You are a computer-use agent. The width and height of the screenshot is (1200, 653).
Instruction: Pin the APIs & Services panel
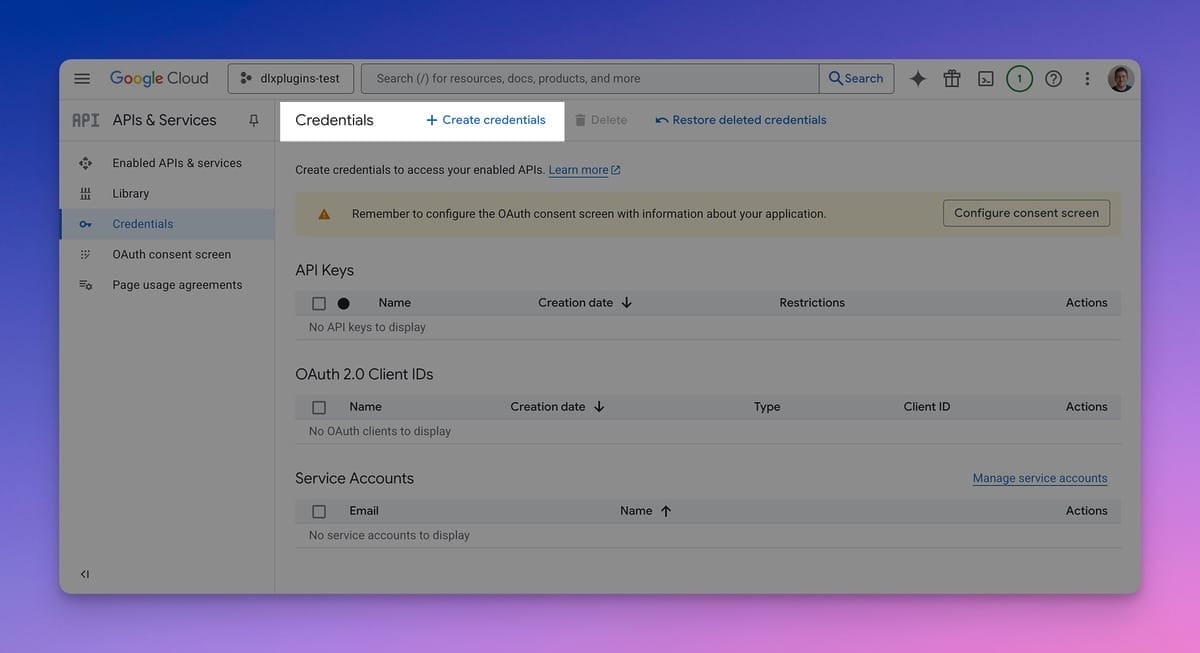click(x=253, y=120)
